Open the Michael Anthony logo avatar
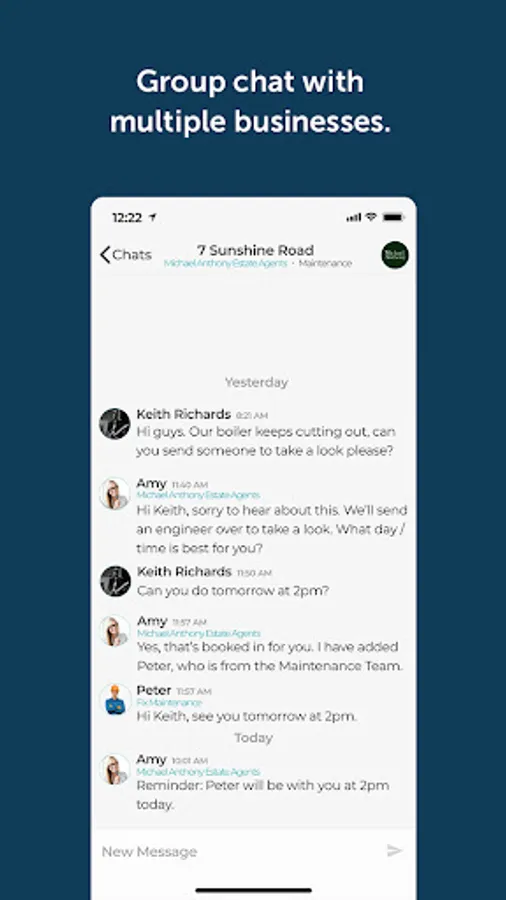This screenshot has height=900, width=506. click(x=395, y=255)
